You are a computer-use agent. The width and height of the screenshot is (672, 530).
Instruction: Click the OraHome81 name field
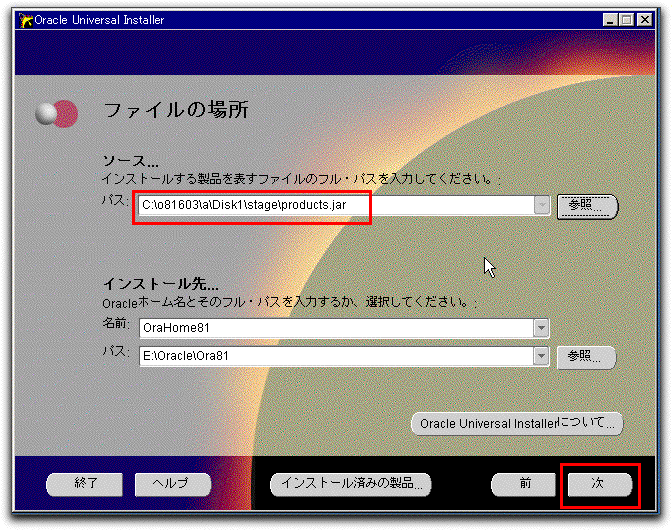click(335, 327)
